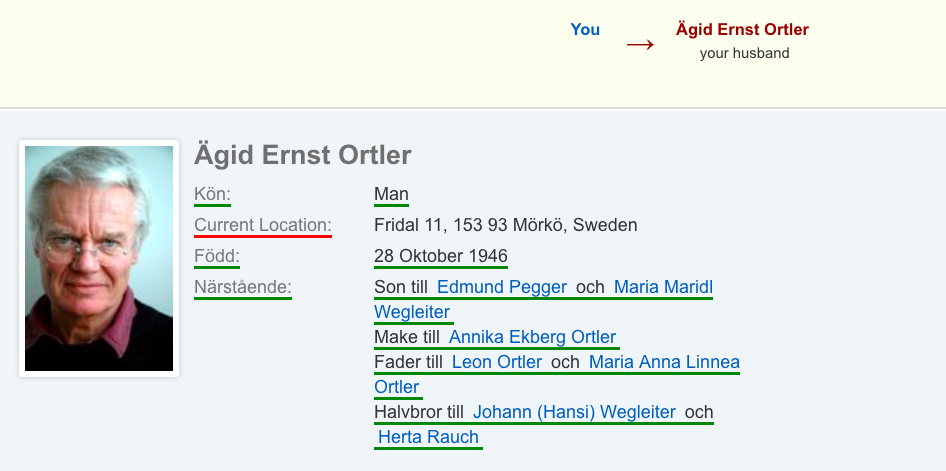Screen dimensions: 946x471
Task: Open Ägid Ernst Ortler's profile photo
Action: coord(99,258)
